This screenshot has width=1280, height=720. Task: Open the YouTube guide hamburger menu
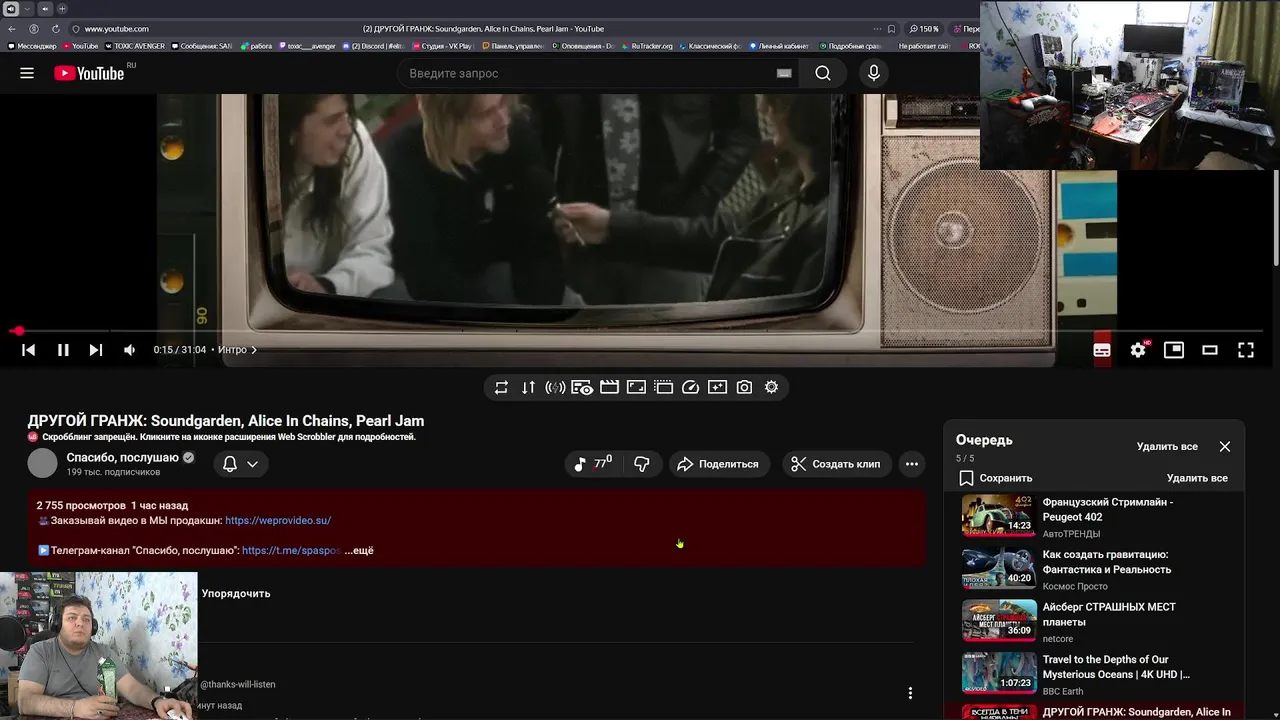27,73
